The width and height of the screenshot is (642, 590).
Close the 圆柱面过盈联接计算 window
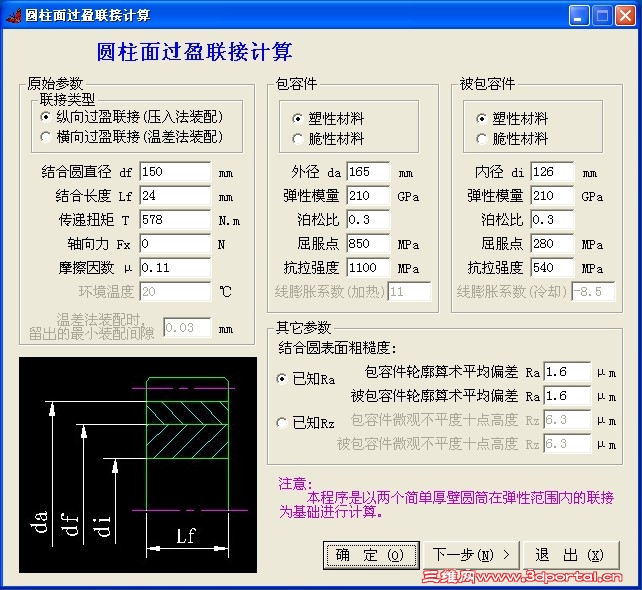tap(626, 16)
